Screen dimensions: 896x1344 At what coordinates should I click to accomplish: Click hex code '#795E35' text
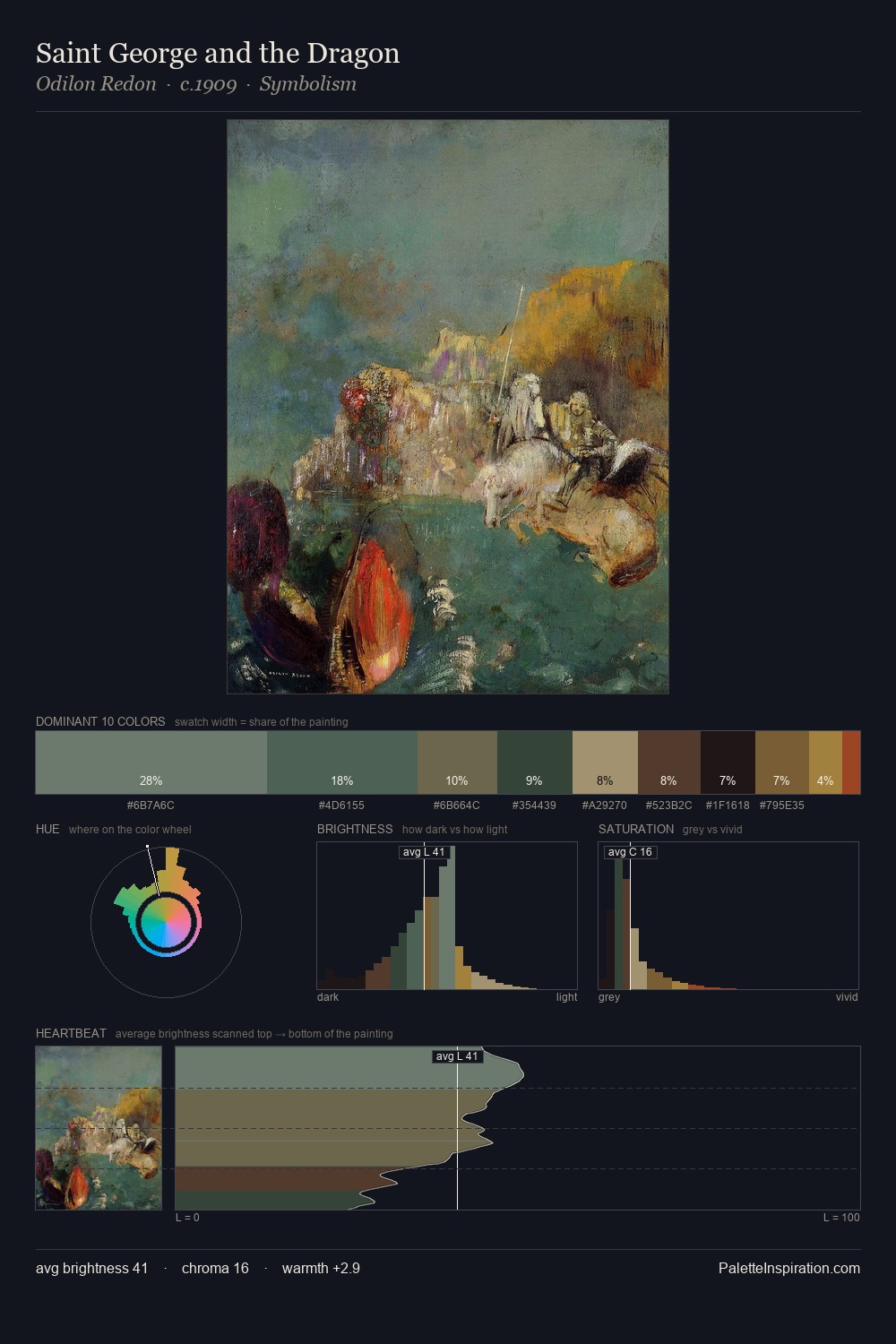[x=781, y=805]
